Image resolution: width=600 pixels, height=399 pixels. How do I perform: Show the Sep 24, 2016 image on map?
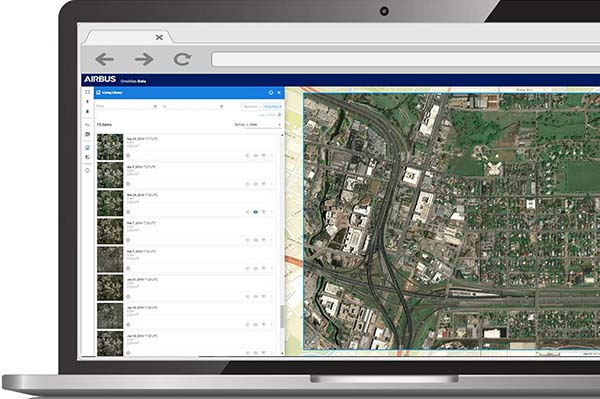(x=256, y=156)
